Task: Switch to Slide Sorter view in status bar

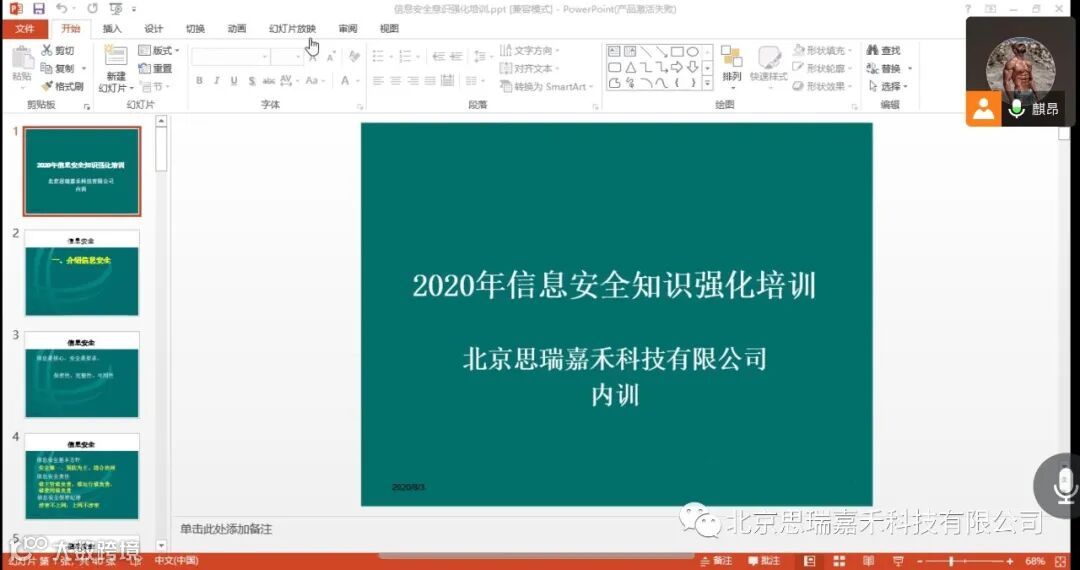Action: pos(839,562)
